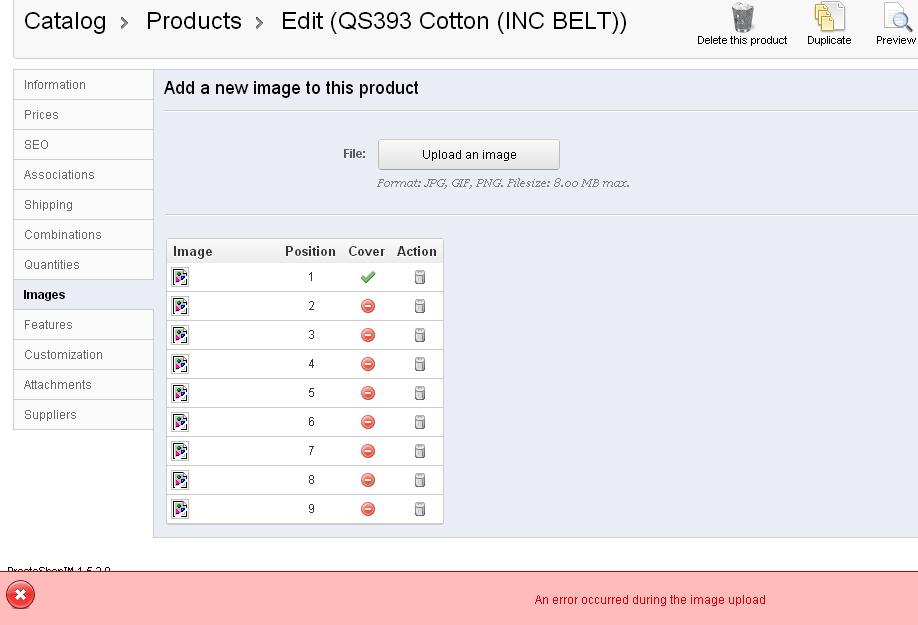Open the Quantities tab
Screen dimensions: 918x625
pyautogui.click(x=52, y=265)
